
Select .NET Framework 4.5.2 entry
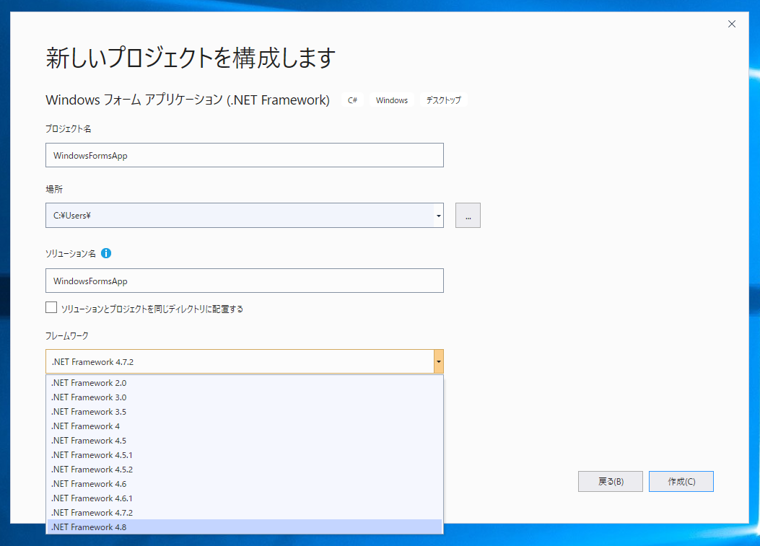[244, 469]
